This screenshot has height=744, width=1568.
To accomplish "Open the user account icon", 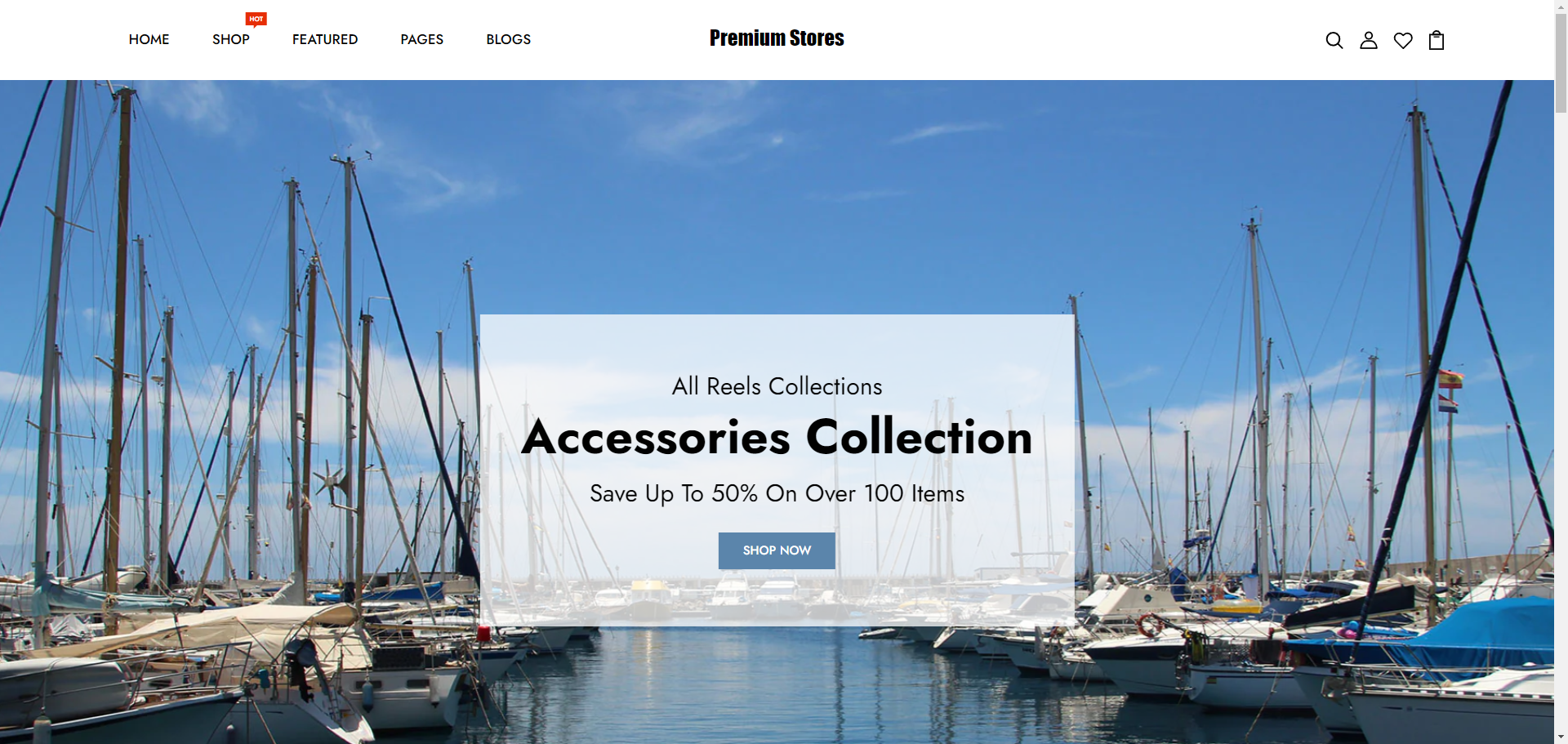I will coord(1369,40).
